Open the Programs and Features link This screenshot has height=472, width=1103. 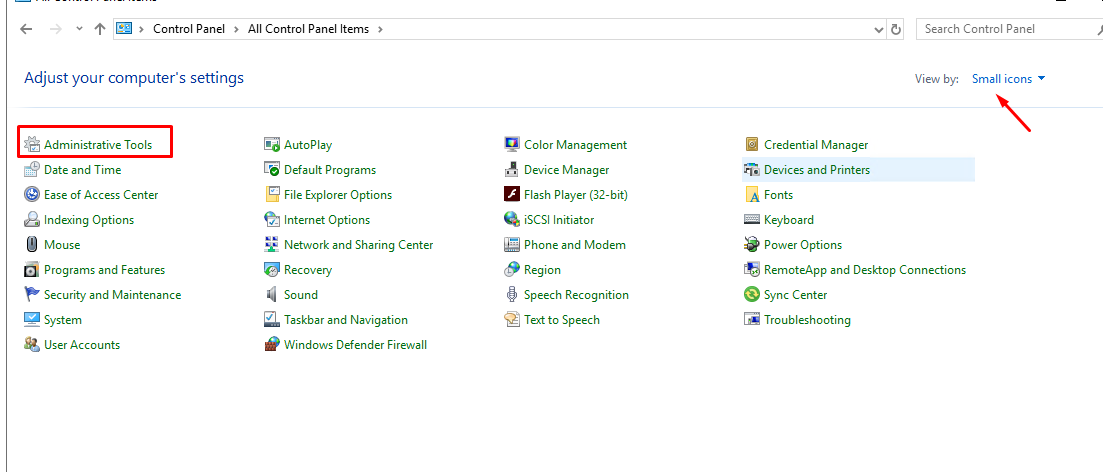click(104, 269)
